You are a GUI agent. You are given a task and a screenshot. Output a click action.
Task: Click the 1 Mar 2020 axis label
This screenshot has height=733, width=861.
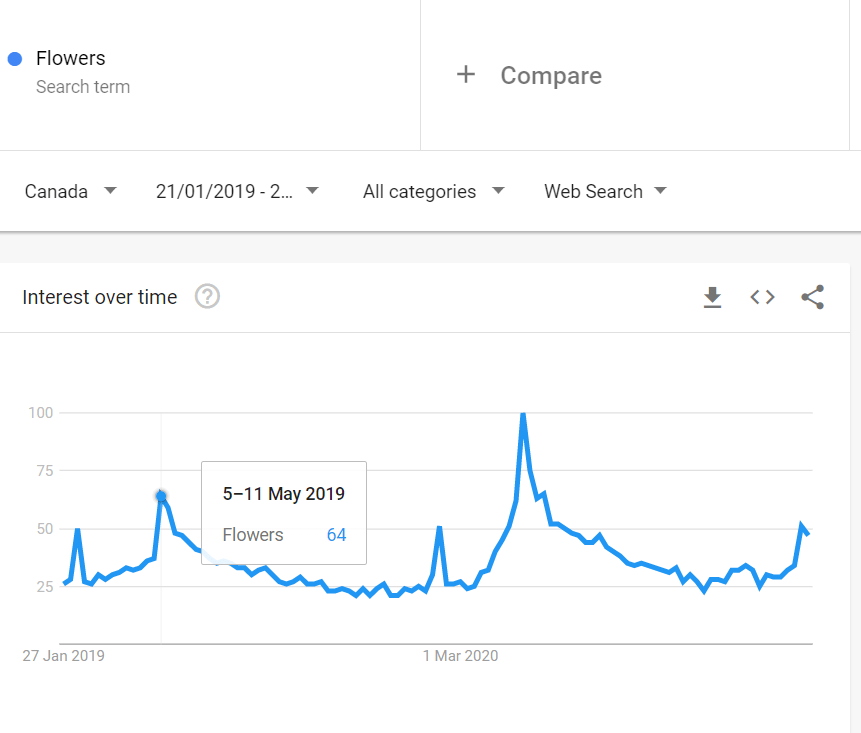pos(460,656)
